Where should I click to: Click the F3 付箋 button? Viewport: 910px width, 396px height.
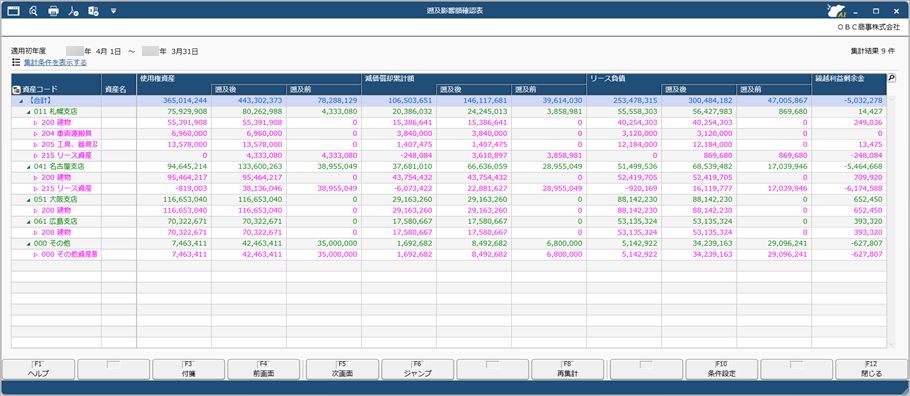189,369
